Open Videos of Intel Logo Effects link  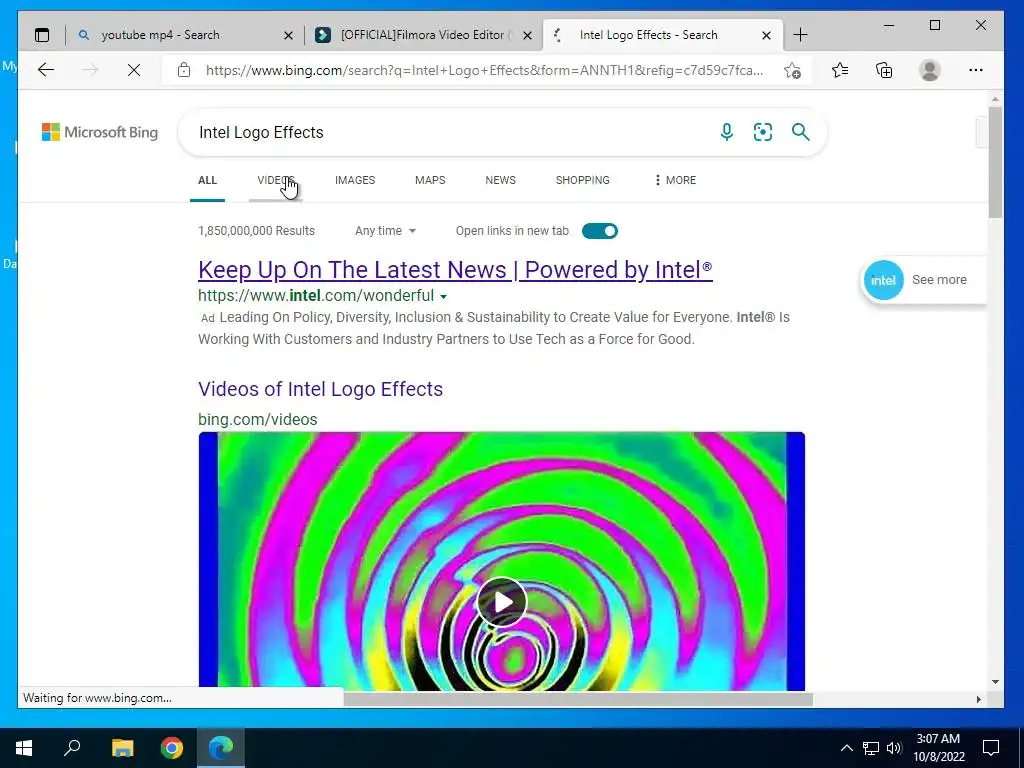click(x=320, y=389)
